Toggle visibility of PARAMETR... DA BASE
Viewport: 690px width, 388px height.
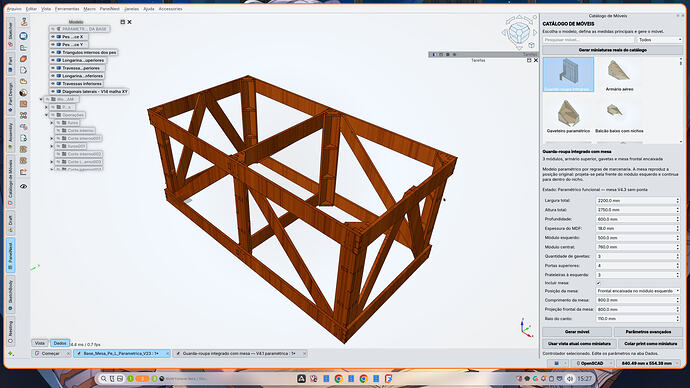pyautogui.click(x=53, y=29)
